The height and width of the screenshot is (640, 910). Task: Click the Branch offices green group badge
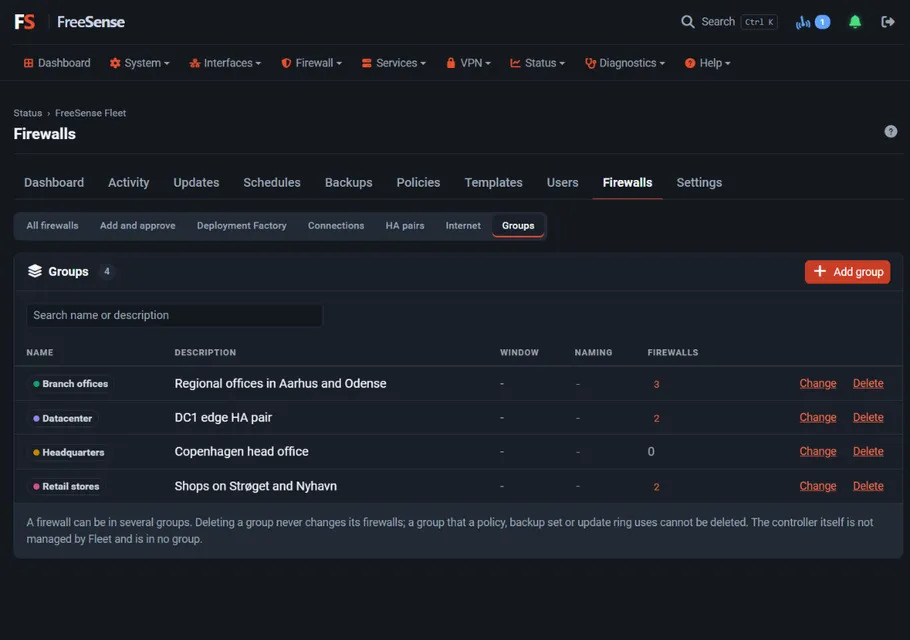click(70, 384)
